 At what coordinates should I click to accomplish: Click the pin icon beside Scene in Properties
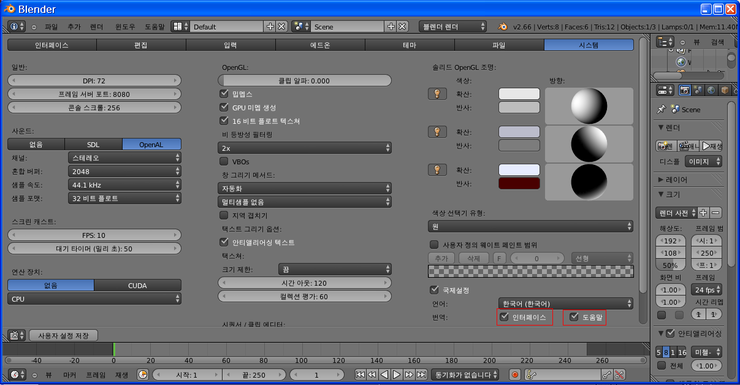point(661,109)
